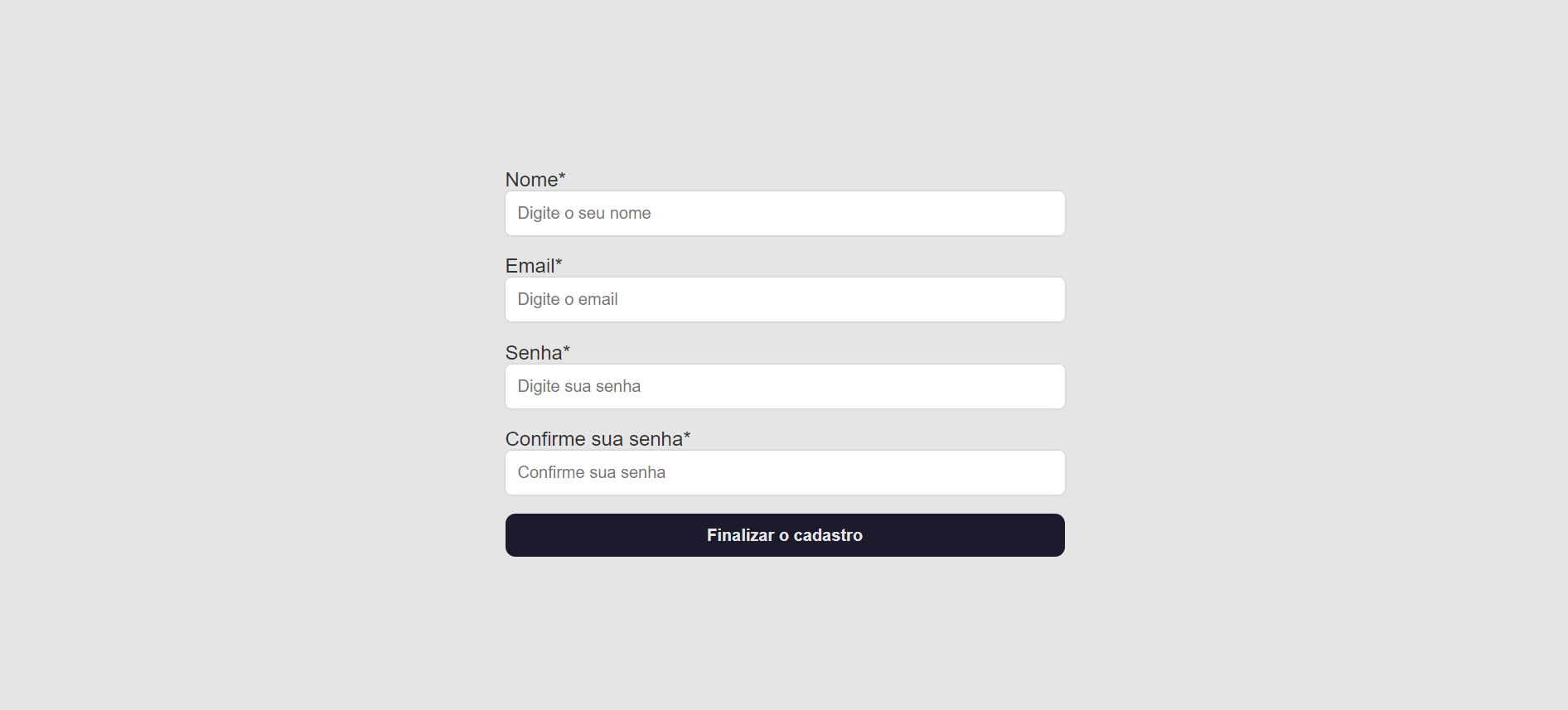Viewport: 1568px width, 710px height.
Task: Click the Digite o seu nome placeholder
Action: click(584, 213)
